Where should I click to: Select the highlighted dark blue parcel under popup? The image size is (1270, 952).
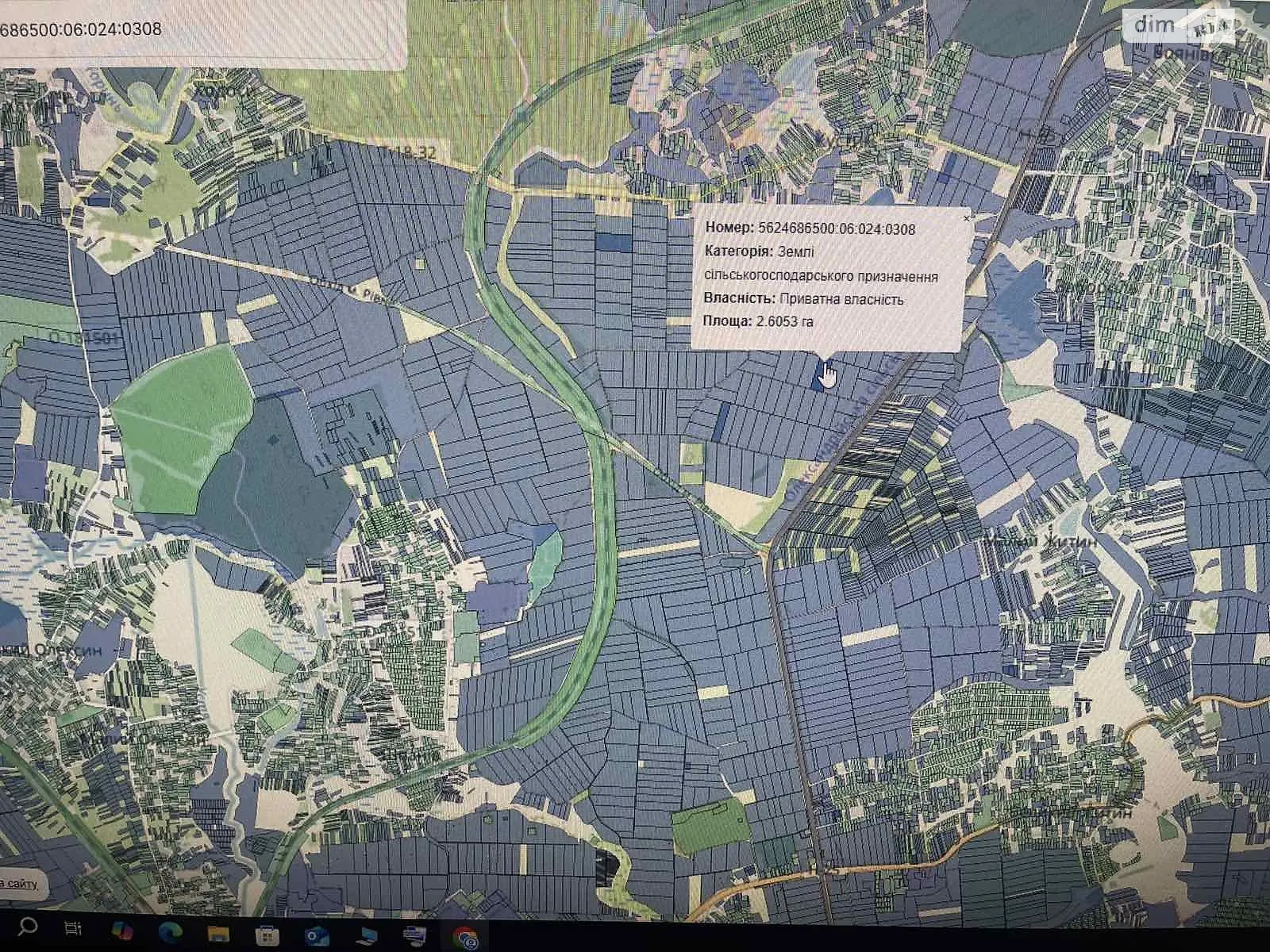coord(819,373)
